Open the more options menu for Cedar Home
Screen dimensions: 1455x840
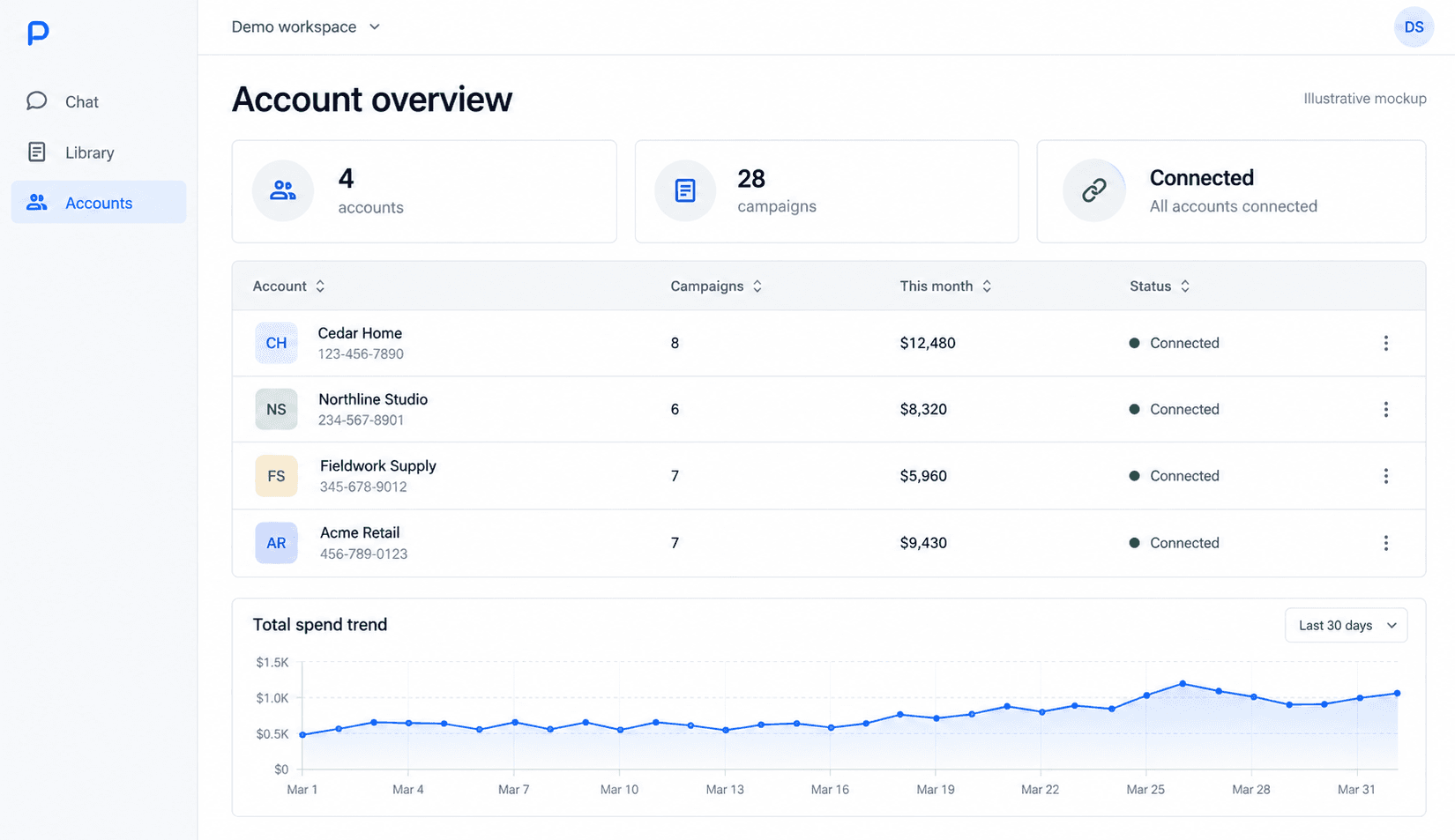click(x=1385, y=343)
